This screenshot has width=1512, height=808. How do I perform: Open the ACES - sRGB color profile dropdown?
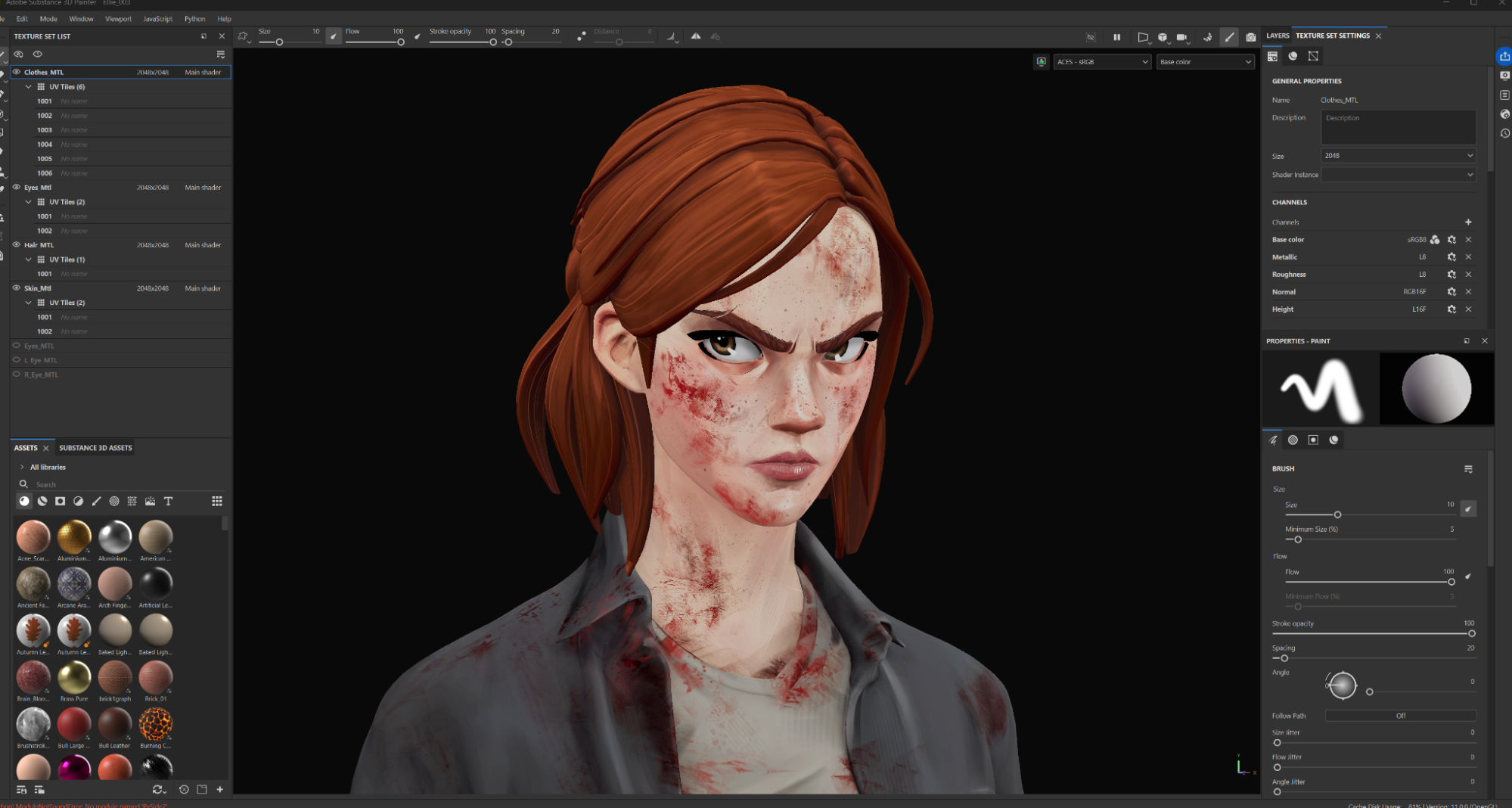click(1102, 62)
